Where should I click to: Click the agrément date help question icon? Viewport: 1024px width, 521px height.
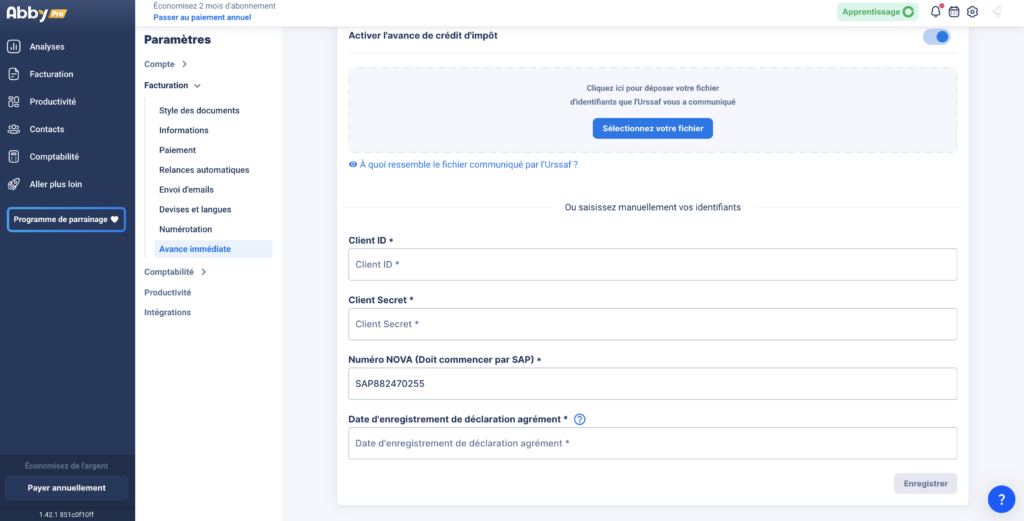coord(579,419)
